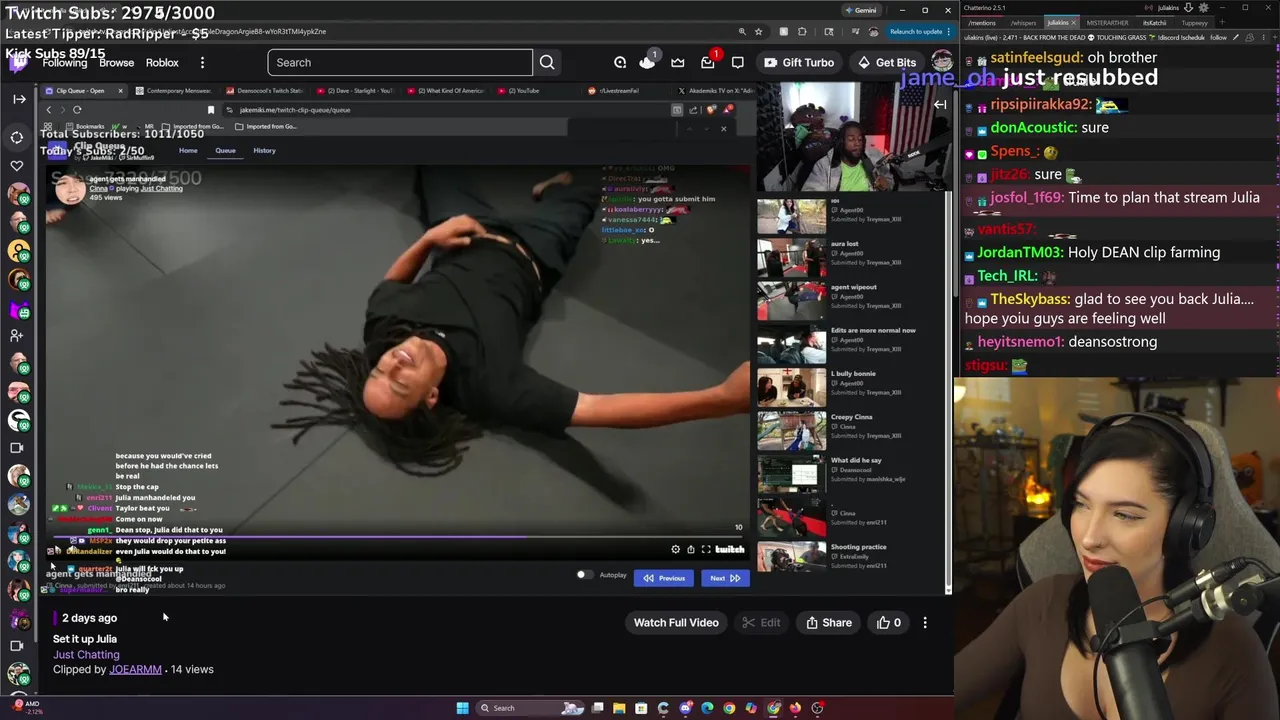1280x720 pixels.
Task: Add a new Chatterino tab
Action: 1222,22
